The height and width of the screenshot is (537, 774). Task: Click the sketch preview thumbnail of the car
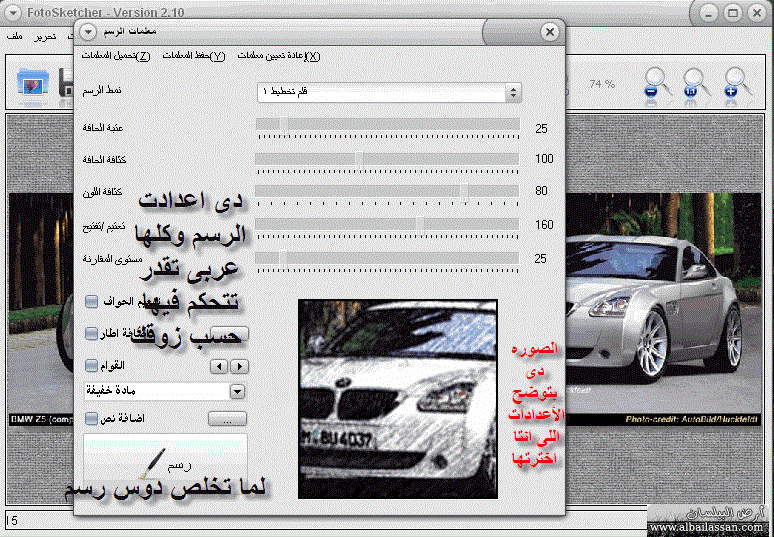pyautogui.click(x=398, y=398)
